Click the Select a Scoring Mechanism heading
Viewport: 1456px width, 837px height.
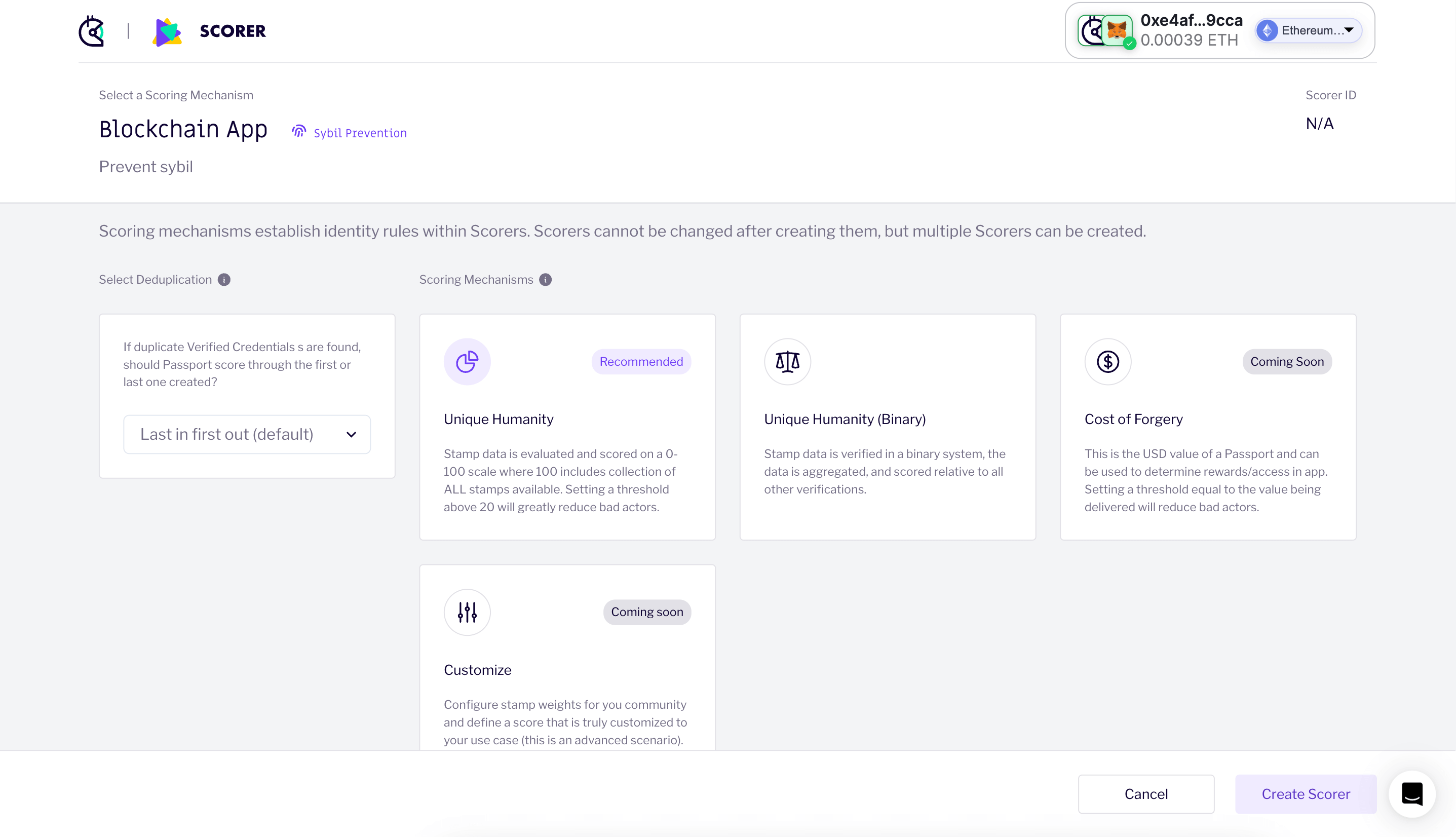176,95
